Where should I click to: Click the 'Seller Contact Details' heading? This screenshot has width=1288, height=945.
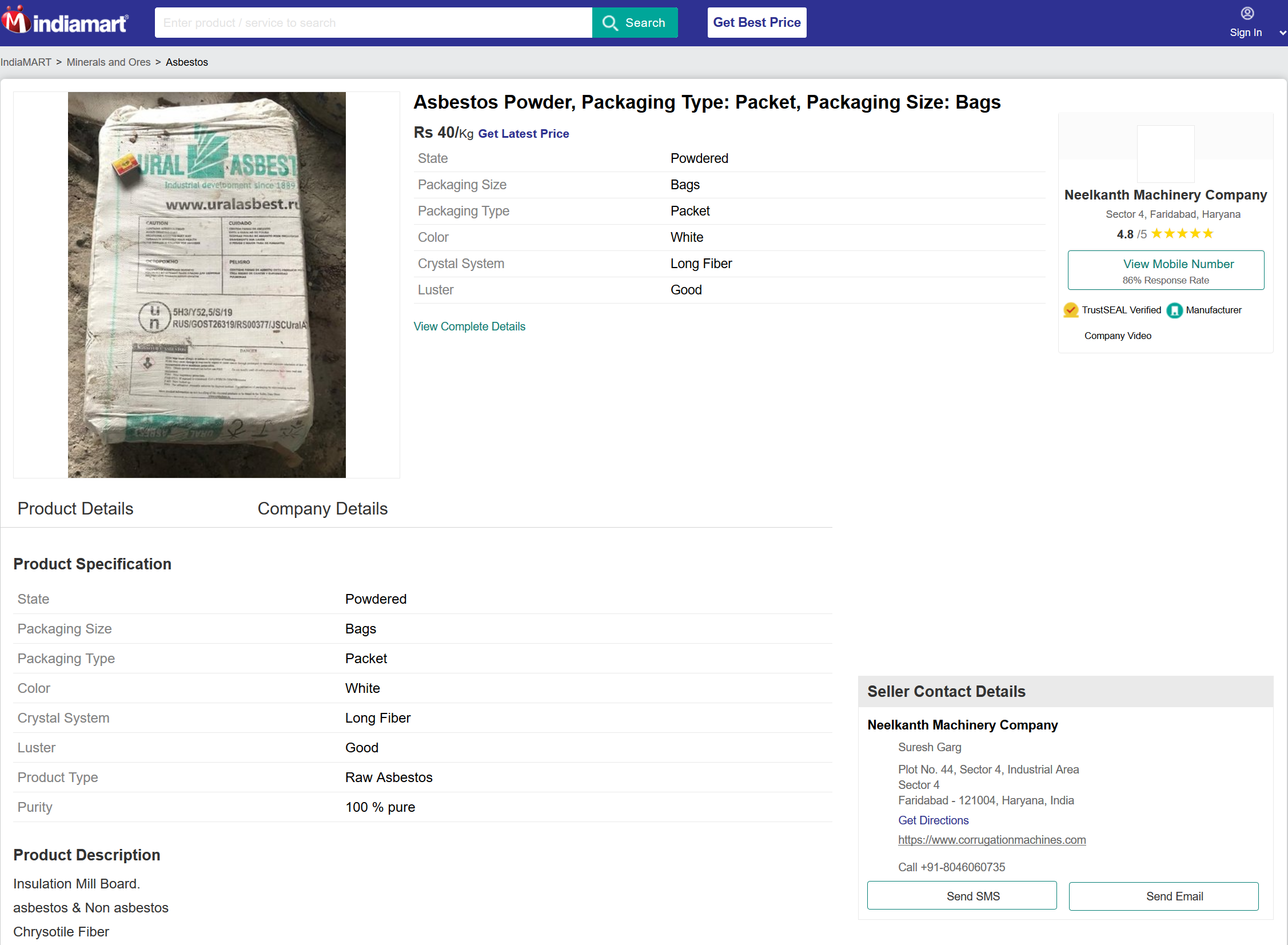point(947,692)
